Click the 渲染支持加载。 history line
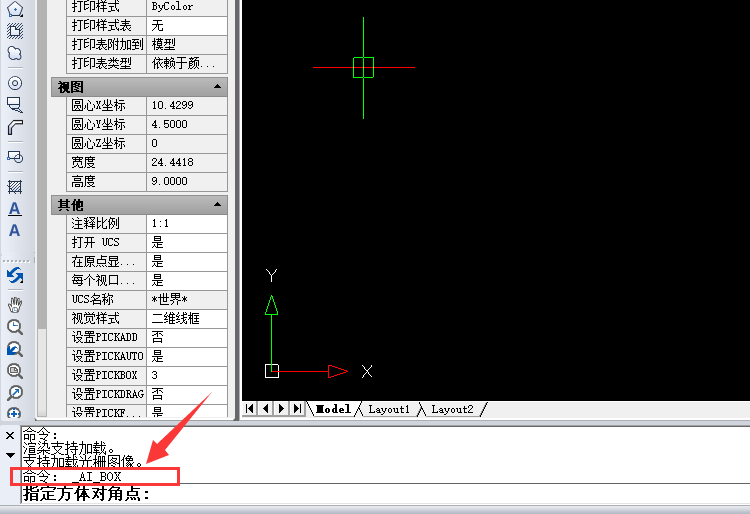 point(68,448)
